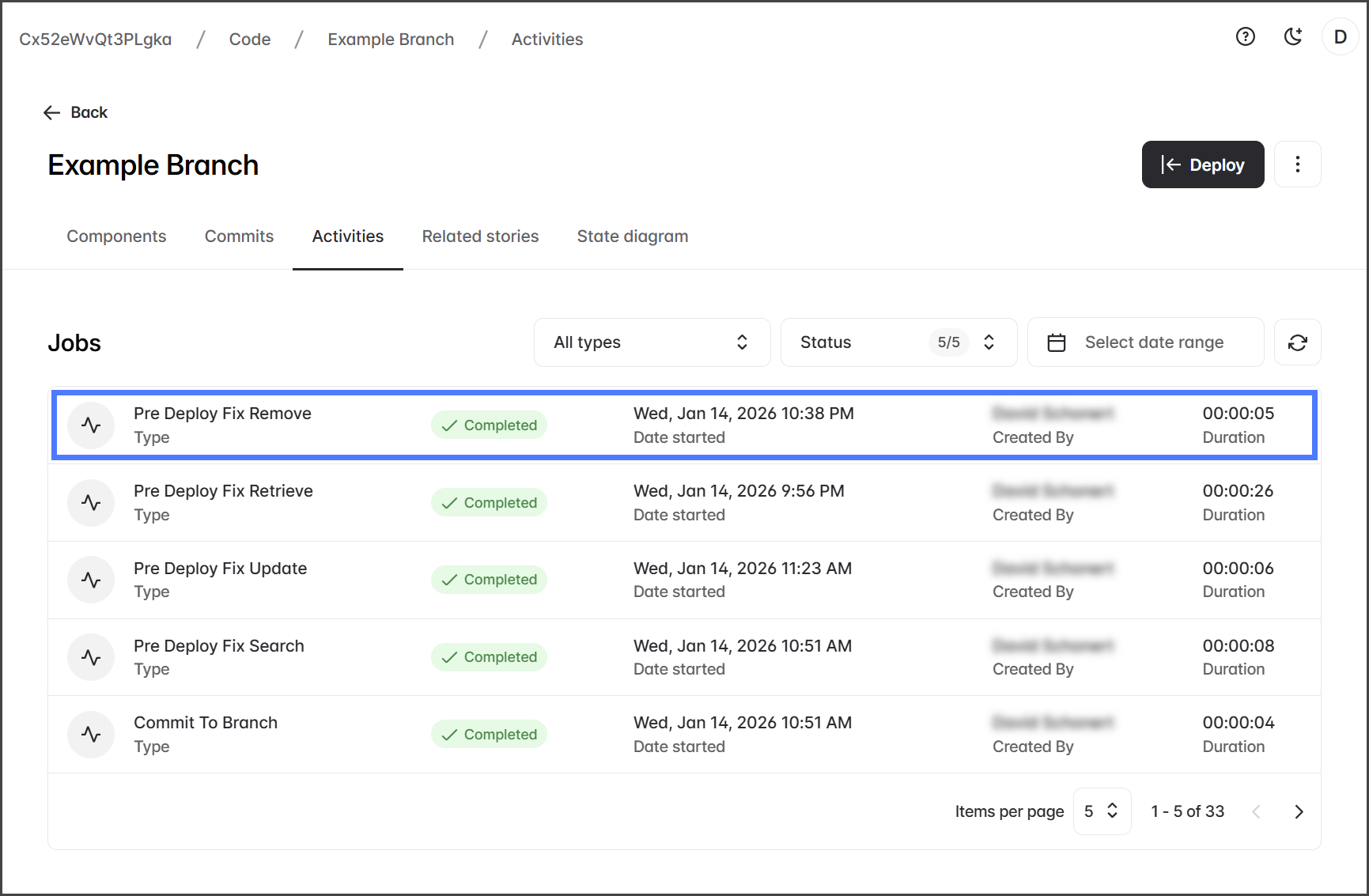1369x896 pixels.
Task: Expand the All types dropdown
Action: point(652,342)
